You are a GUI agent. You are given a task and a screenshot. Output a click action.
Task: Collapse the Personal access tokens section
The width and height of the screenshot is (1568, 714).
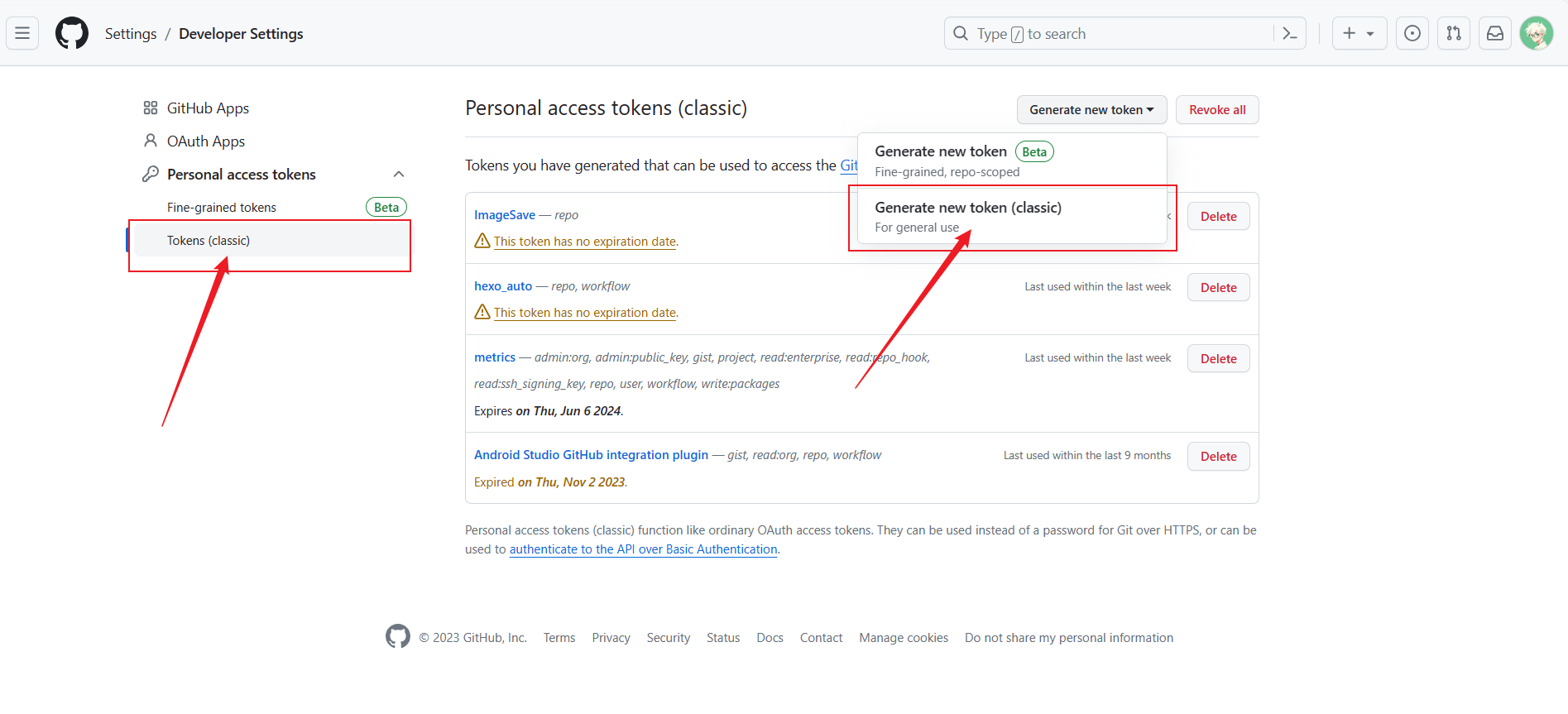tap(399, 174)
